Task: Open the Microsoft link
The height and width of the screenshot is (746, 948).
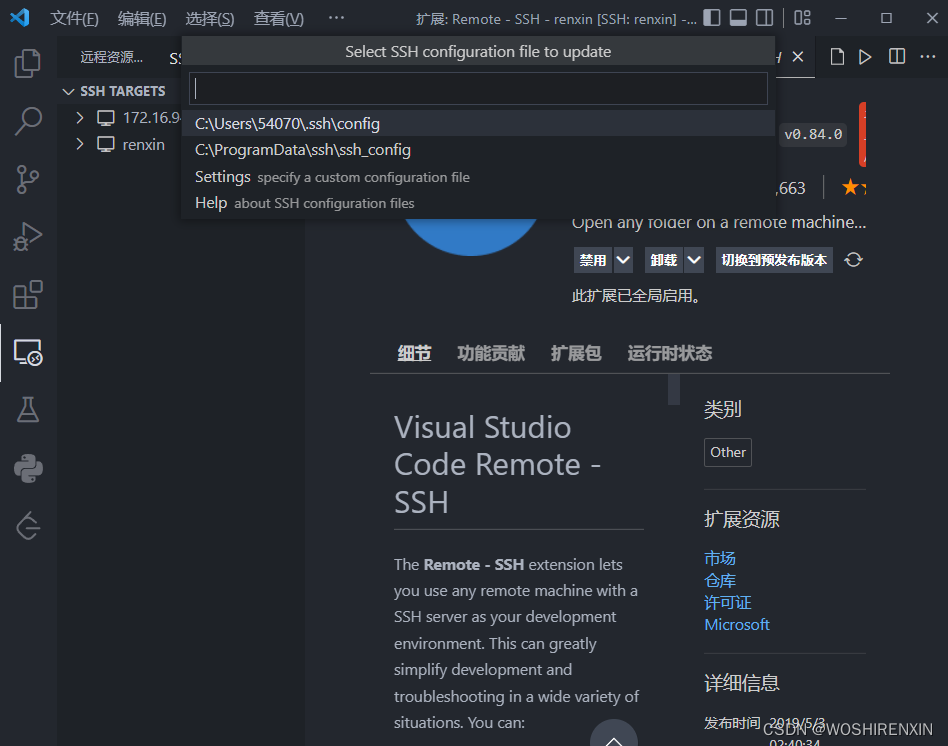Action: click(737, 624)
